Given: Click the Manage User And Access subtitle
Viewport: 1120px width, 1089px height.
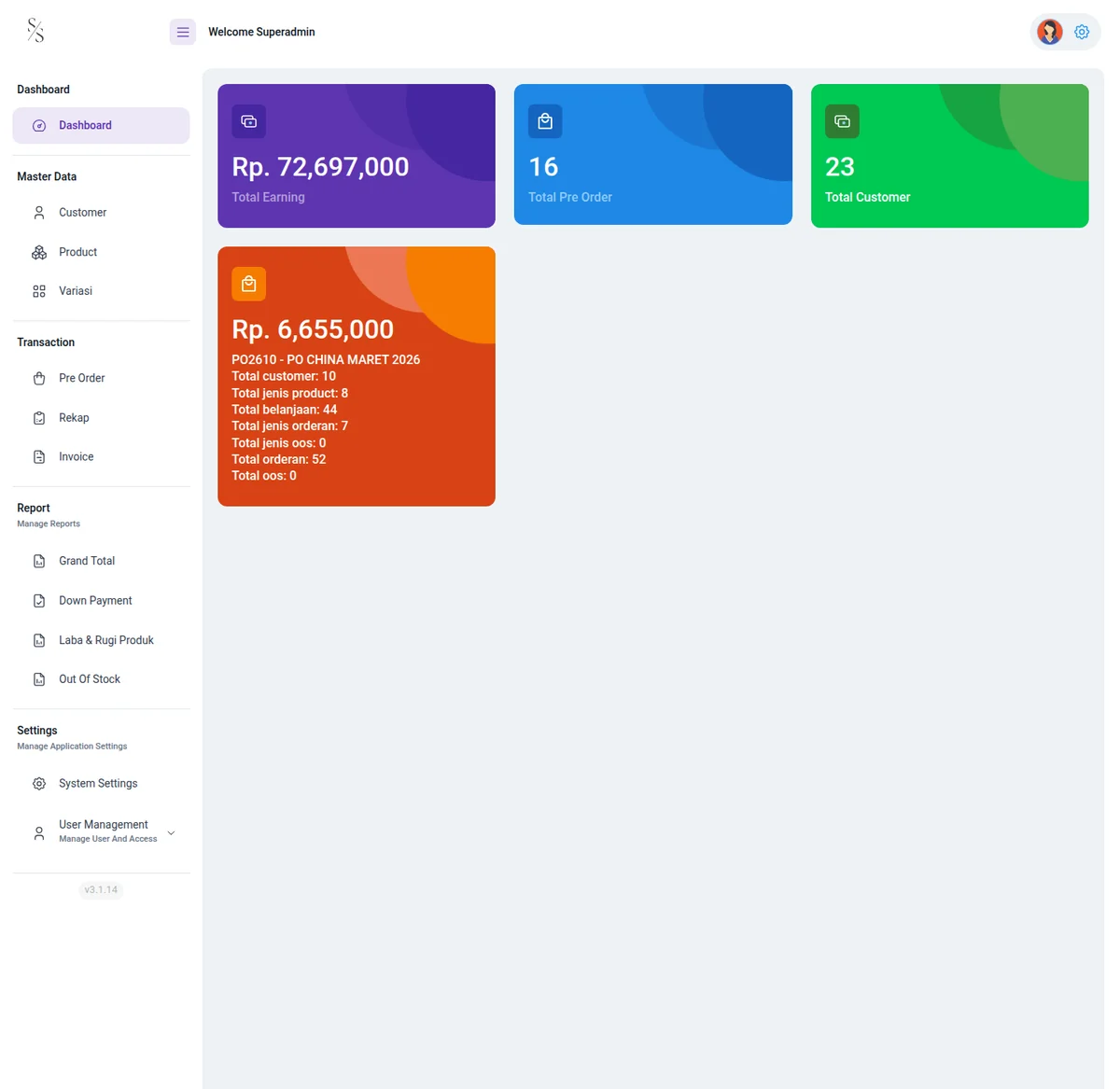Looking at the screenshot, I should pyautogui.click(x=108, y=839).
